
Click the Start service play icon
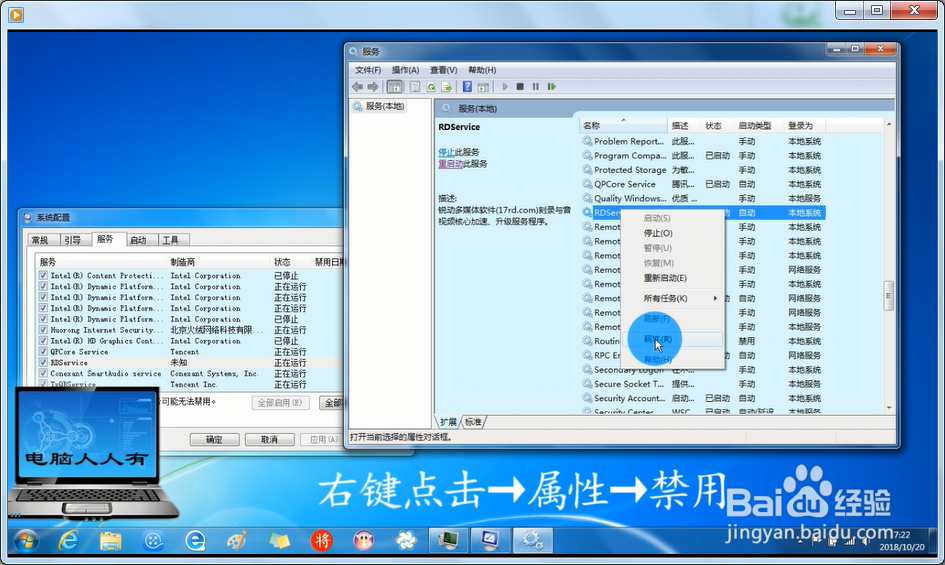[x=505, y=87]
